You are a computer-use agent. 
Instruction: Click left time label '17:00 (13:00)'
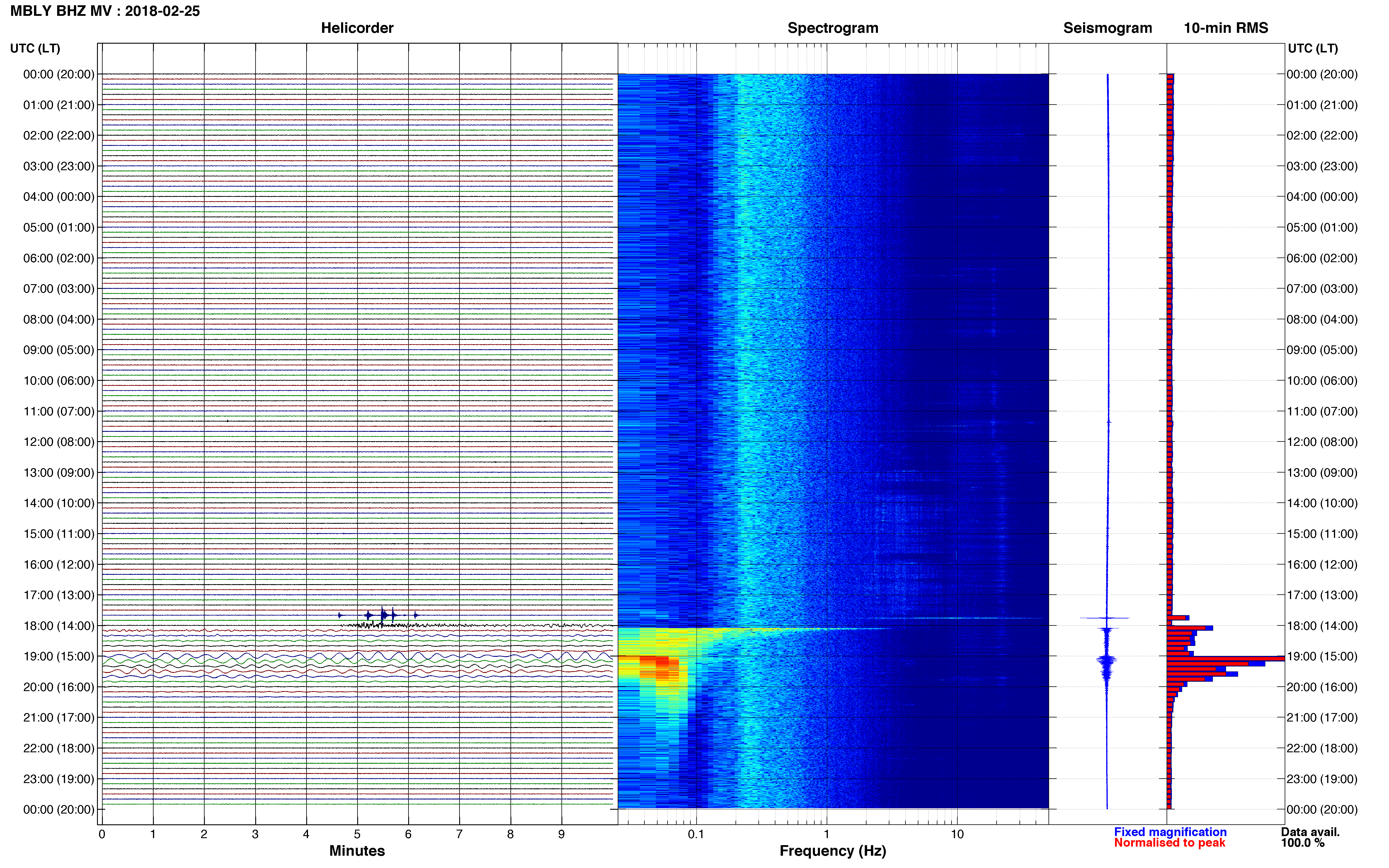coord(59,595)
